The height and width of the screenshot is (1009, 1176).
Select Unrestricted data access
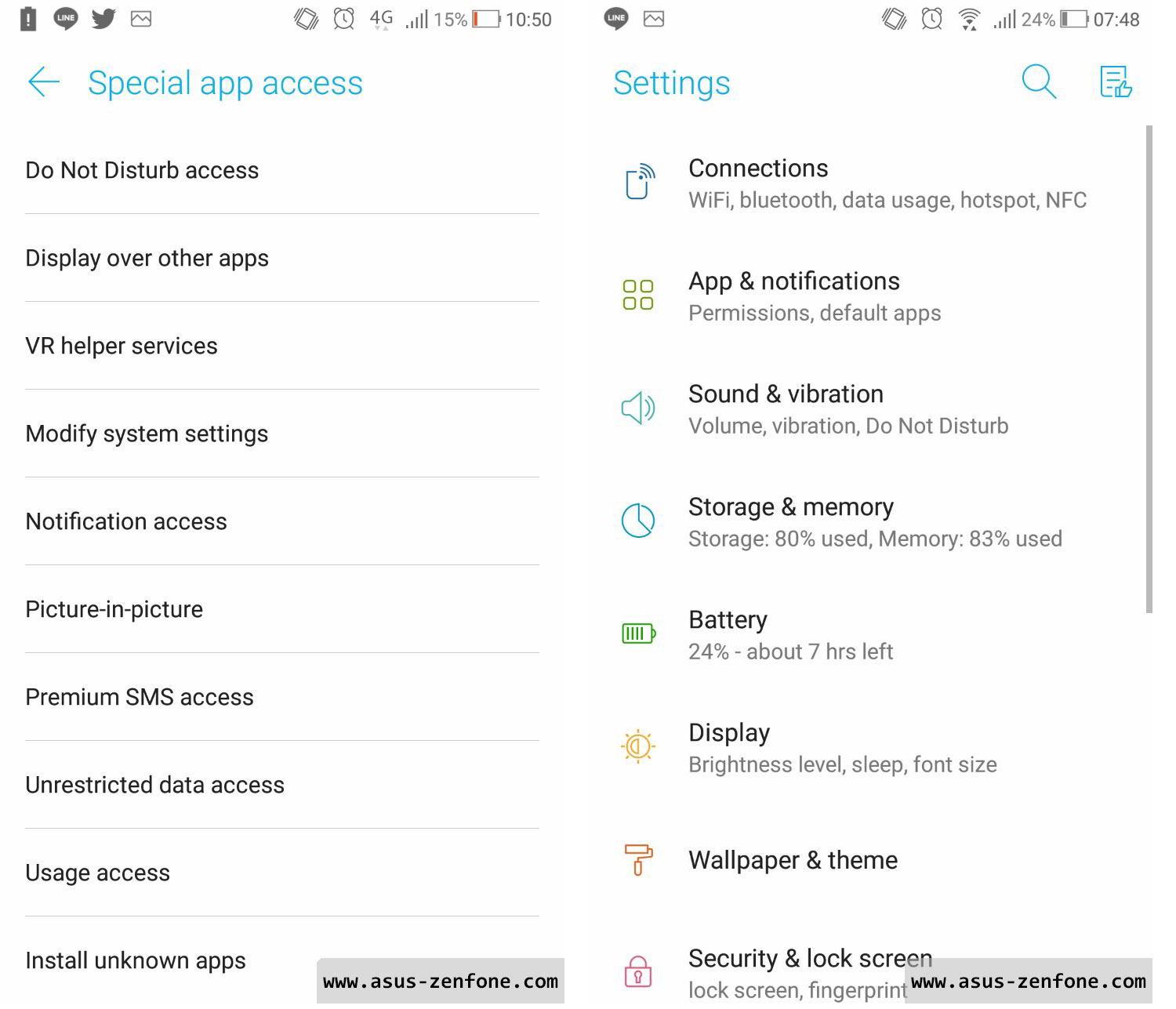click(282, 785)
